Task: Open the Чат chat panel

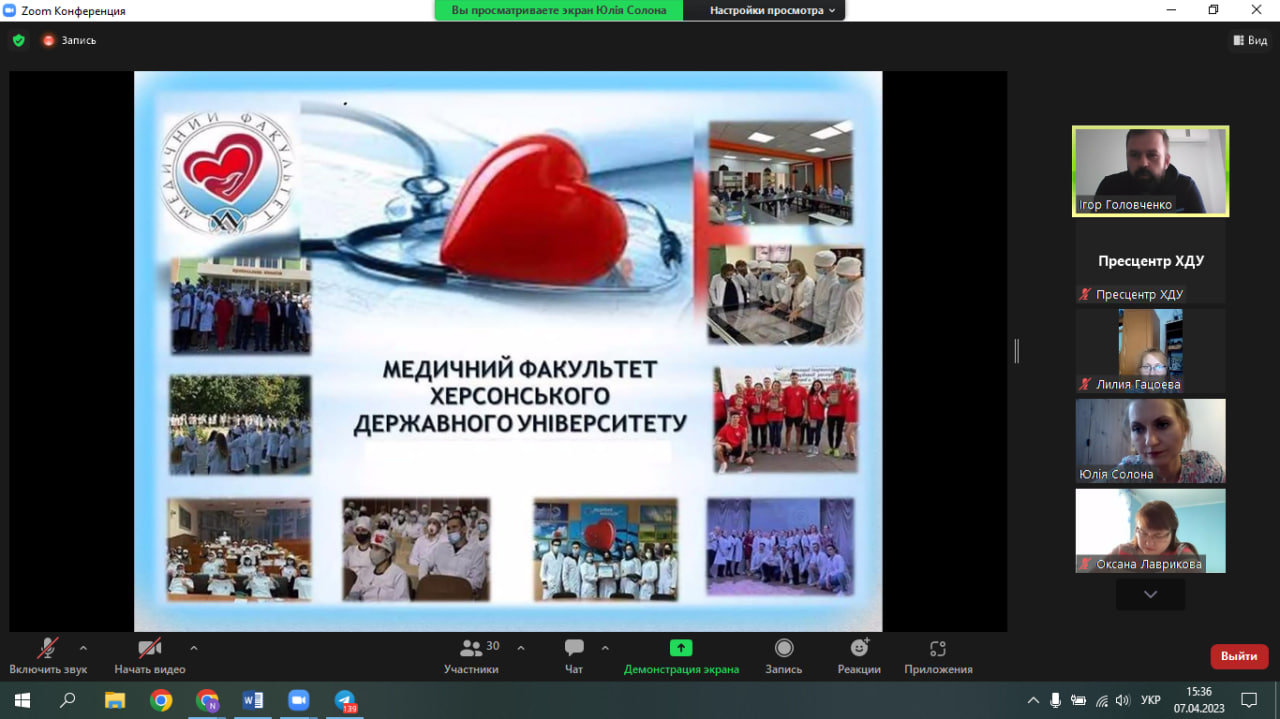Action: pos(574,656)
